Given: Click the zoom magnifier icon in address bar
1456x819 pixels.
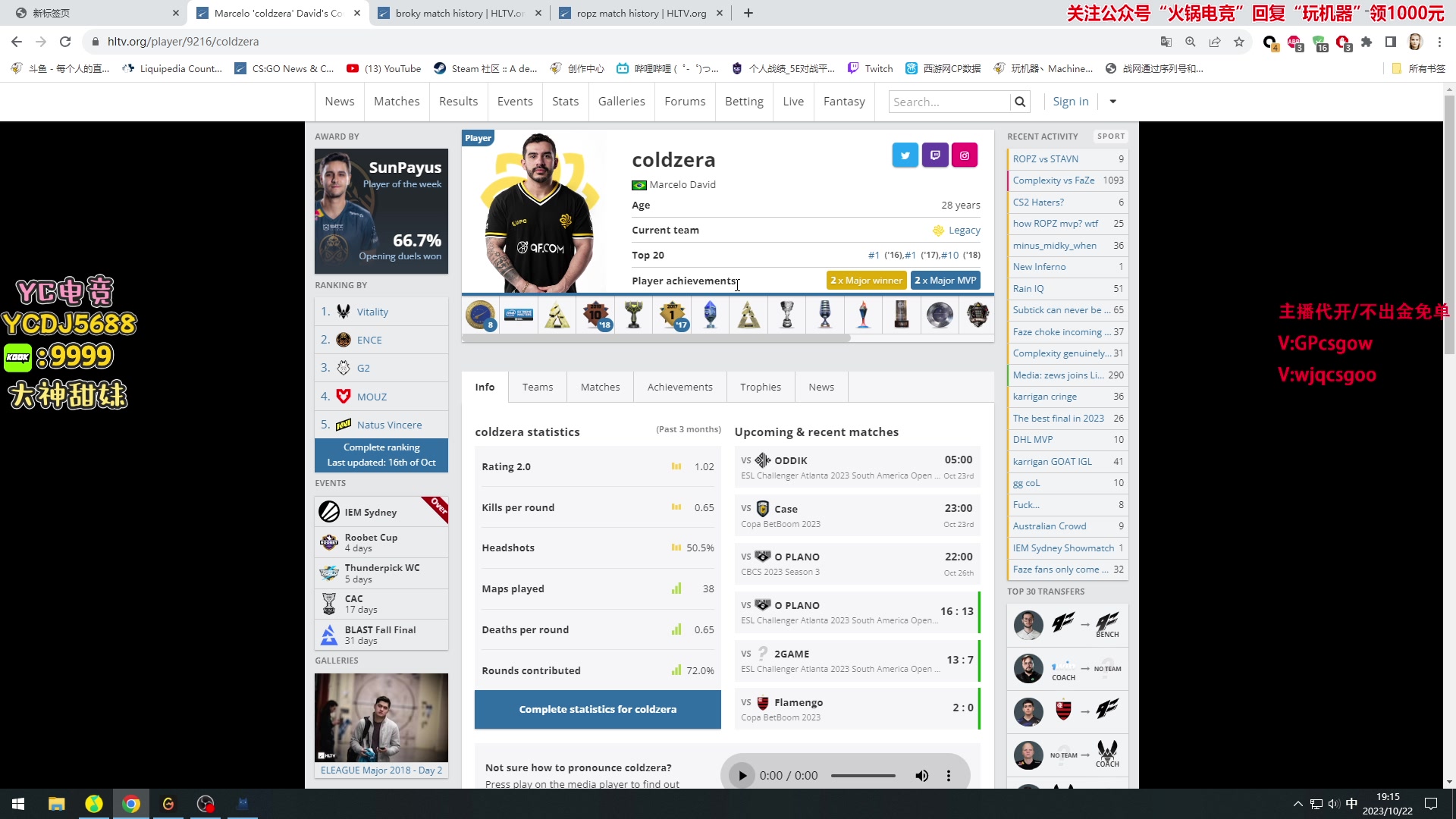Looking at the screenshot, I should click(x=1191, y=42).
